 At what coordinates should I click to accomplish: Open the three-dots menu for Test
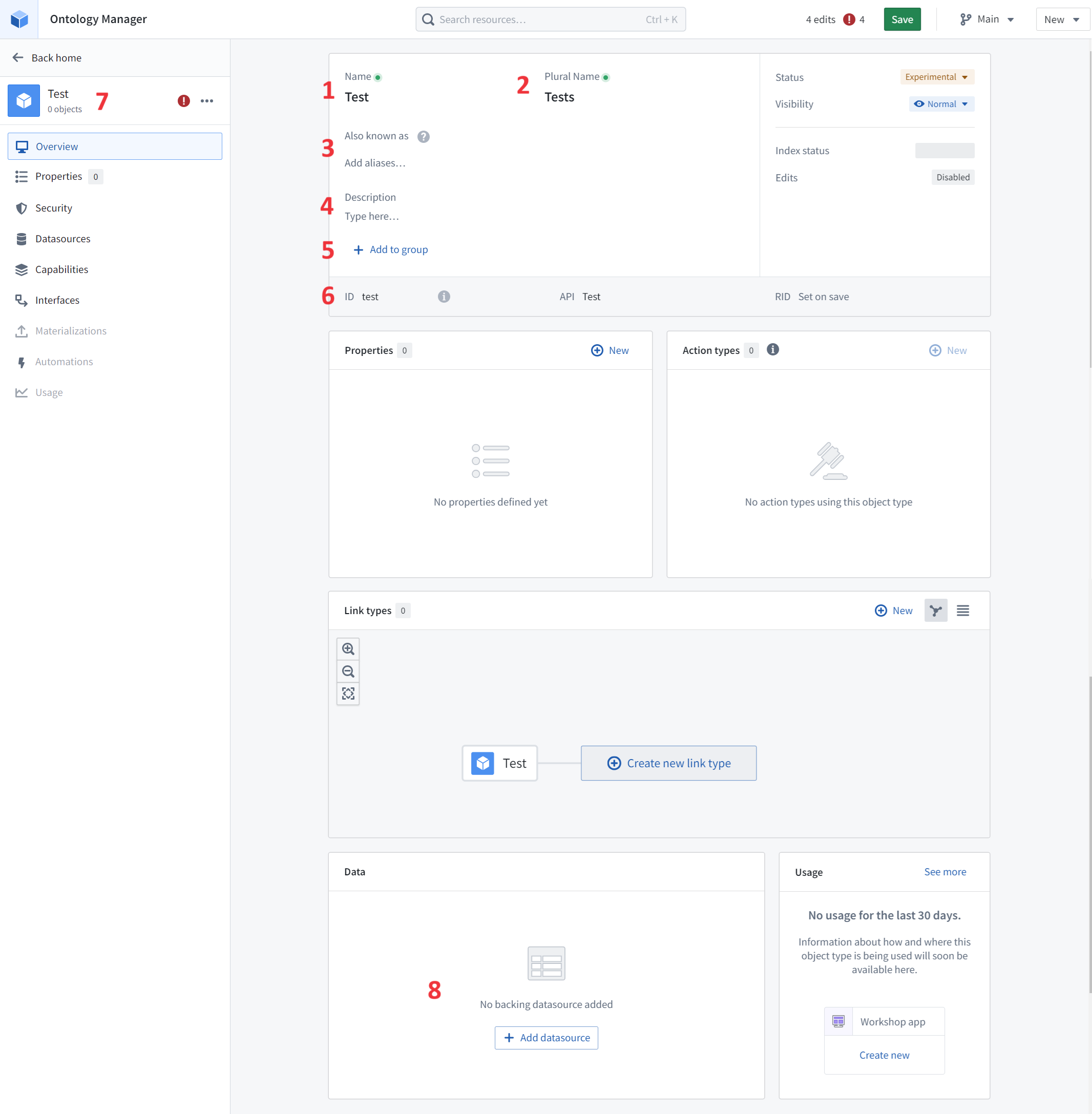coord(207,101)
